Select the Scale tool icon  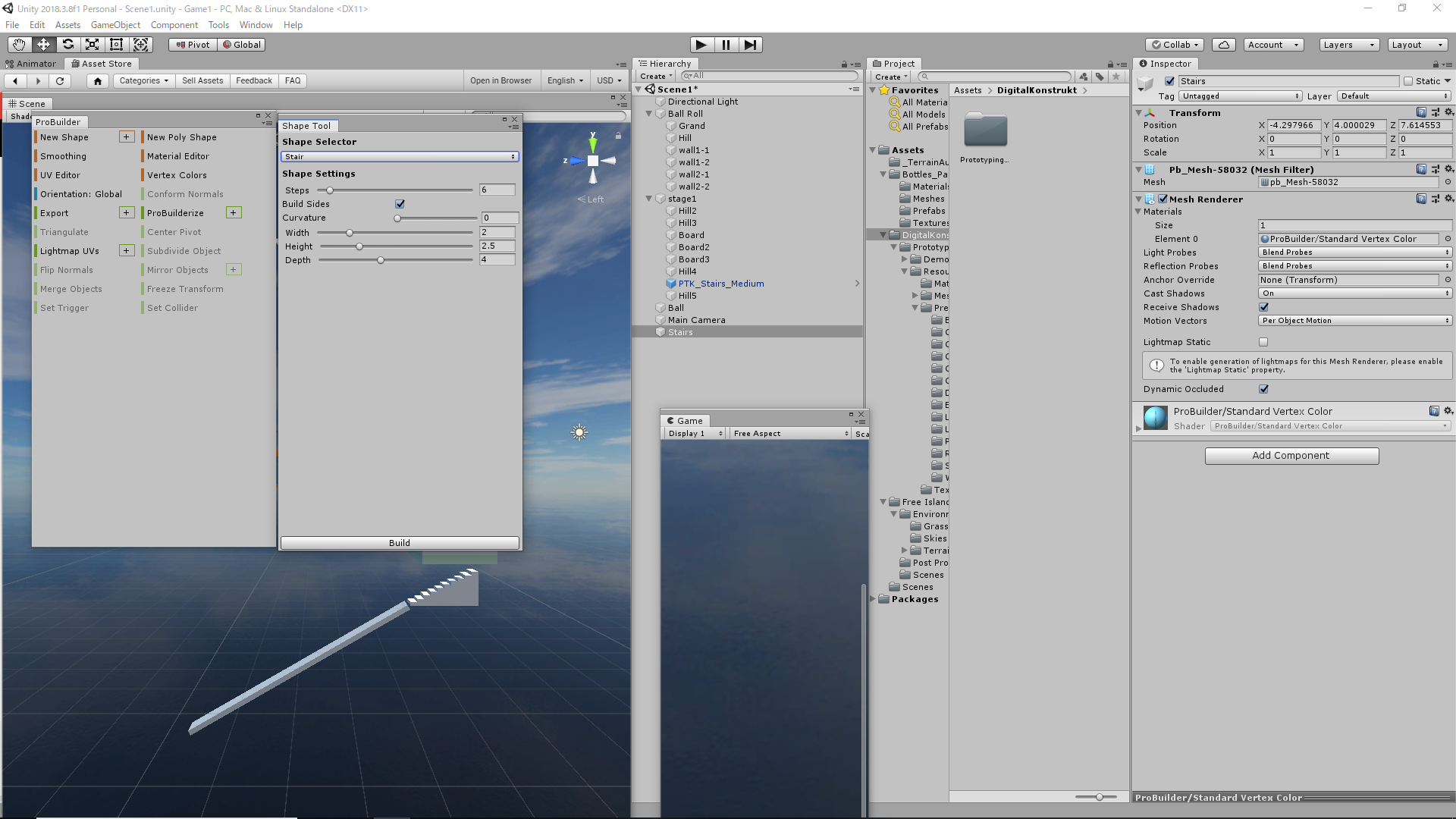(x=92, y=45)
